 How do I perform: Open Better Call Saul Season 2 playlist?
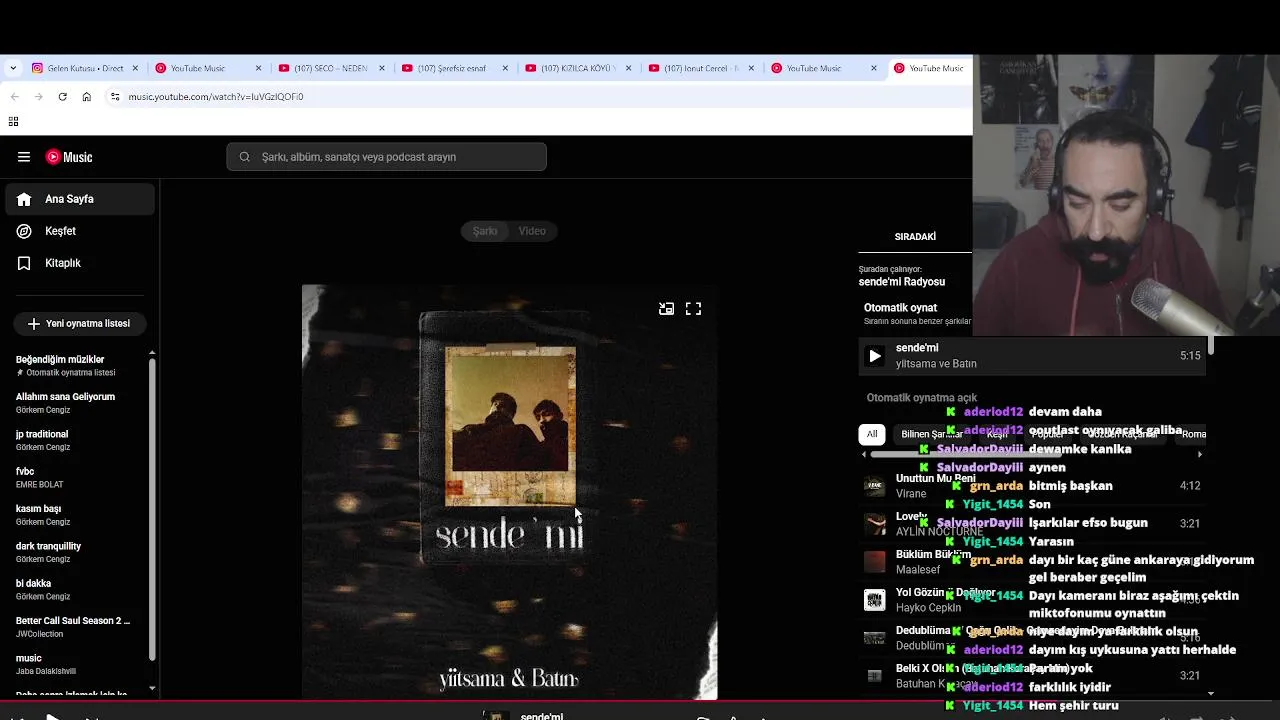click(75, 627)
